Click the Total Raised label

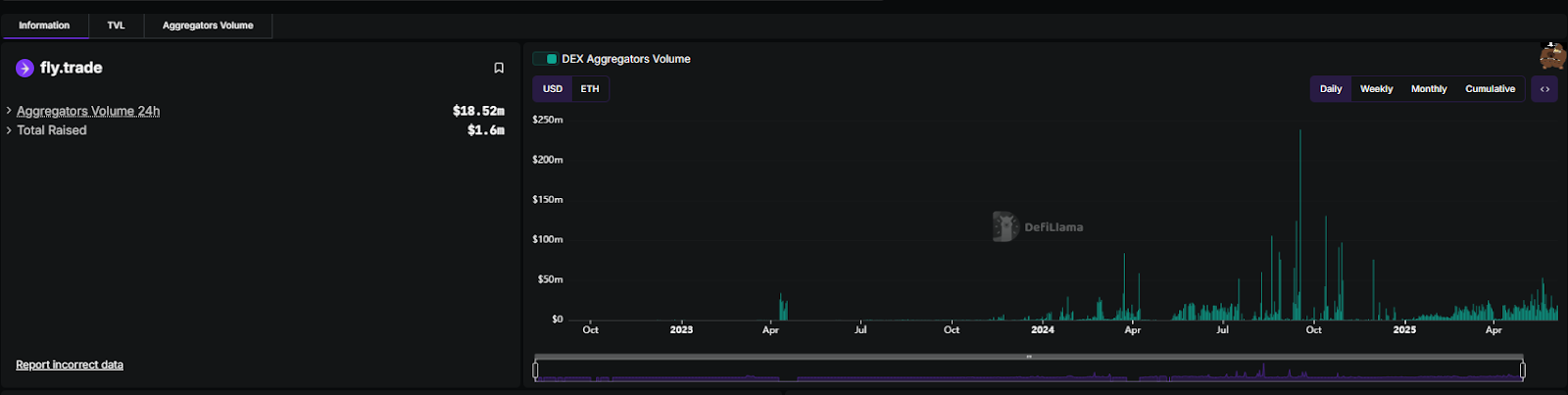52,130
